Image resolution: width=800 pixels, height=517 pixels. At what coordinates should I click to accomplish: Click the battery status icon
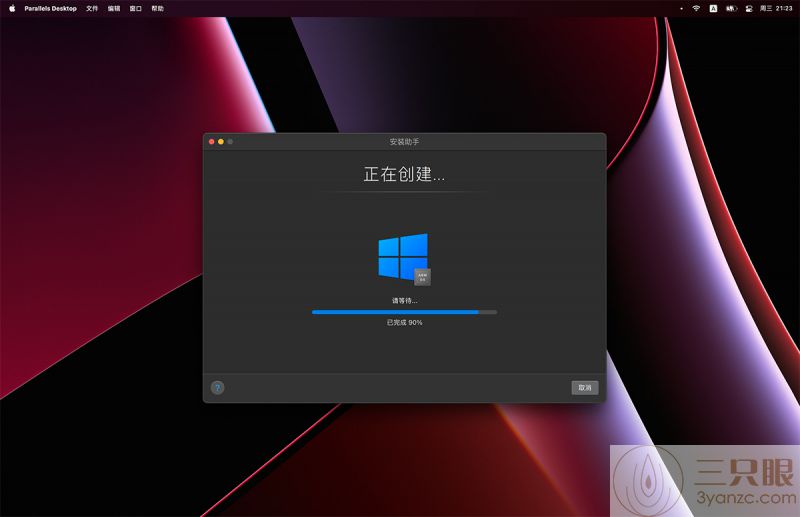[731, 8]
